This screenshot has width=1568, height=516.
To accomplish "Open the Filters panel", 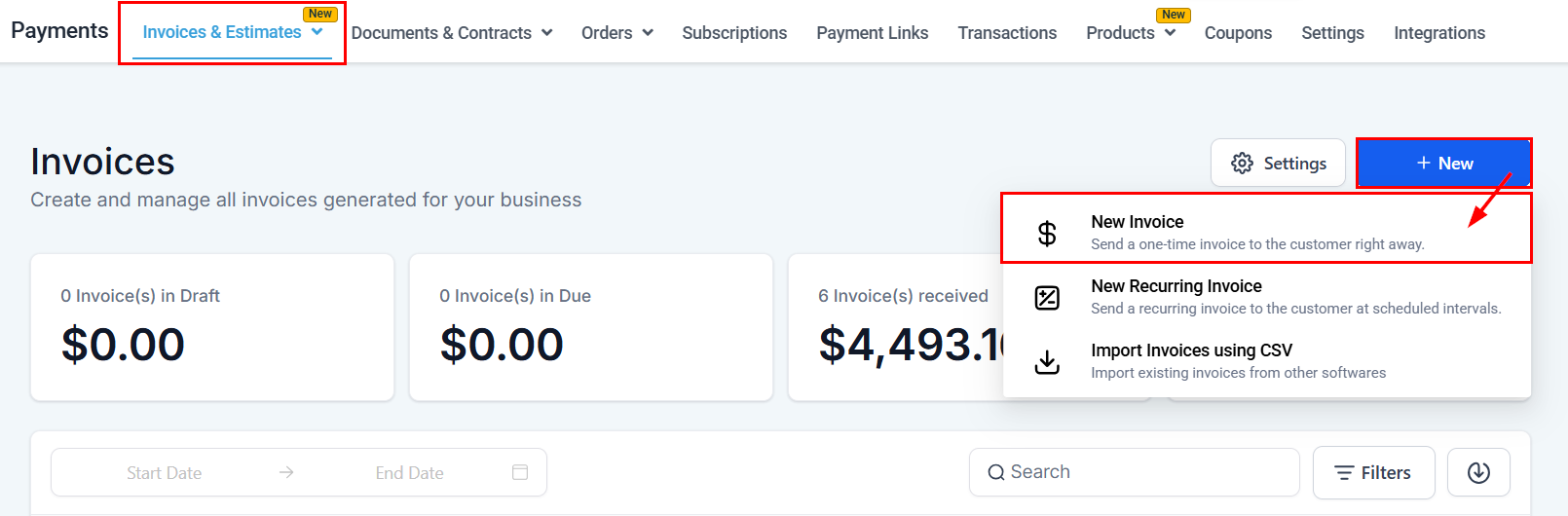I will coord(1373,472).
